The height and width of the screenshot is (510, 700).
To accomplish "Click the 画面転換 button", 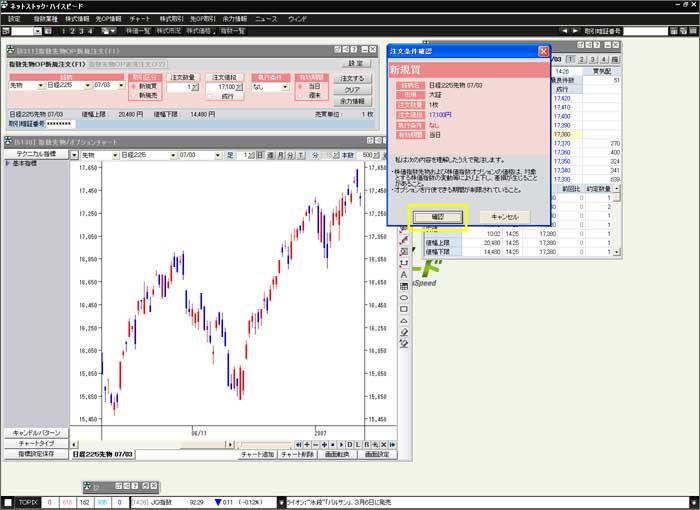I will [338, 454].
